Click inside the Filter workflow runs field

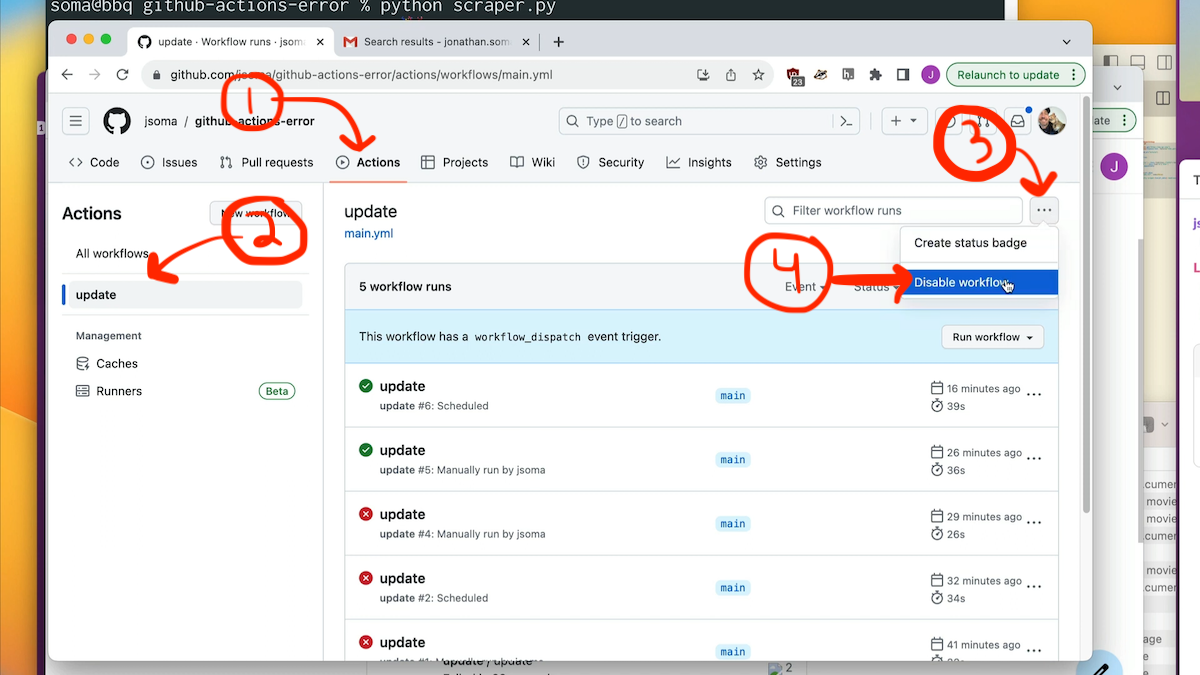point(890,210)
